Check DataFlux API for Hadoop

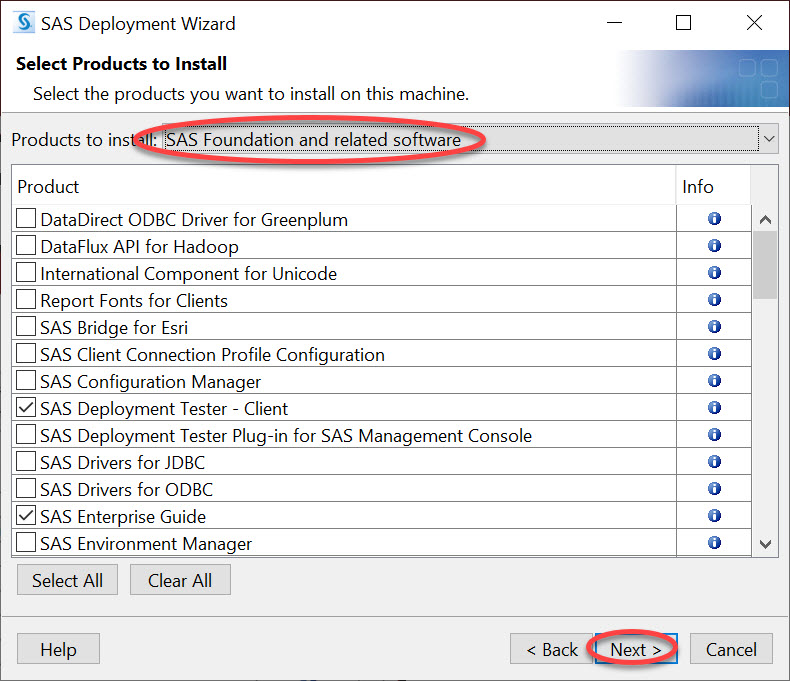click(26, 246)
